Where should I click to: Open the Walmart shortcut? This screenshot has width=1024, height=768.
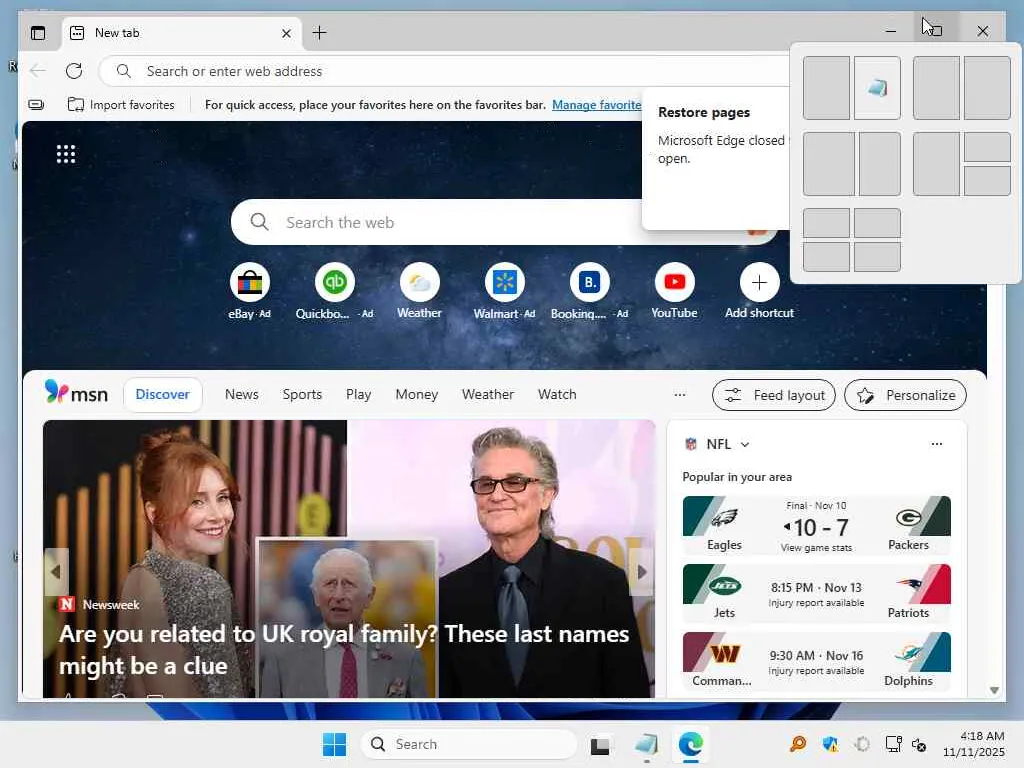(504, 291)
